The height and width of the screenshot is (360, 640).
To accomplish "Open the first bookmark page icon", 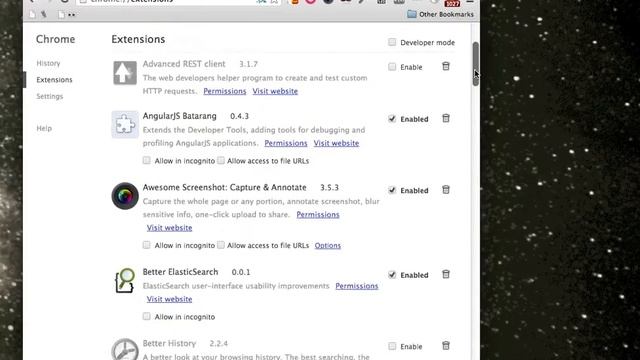I will [32, 15].
